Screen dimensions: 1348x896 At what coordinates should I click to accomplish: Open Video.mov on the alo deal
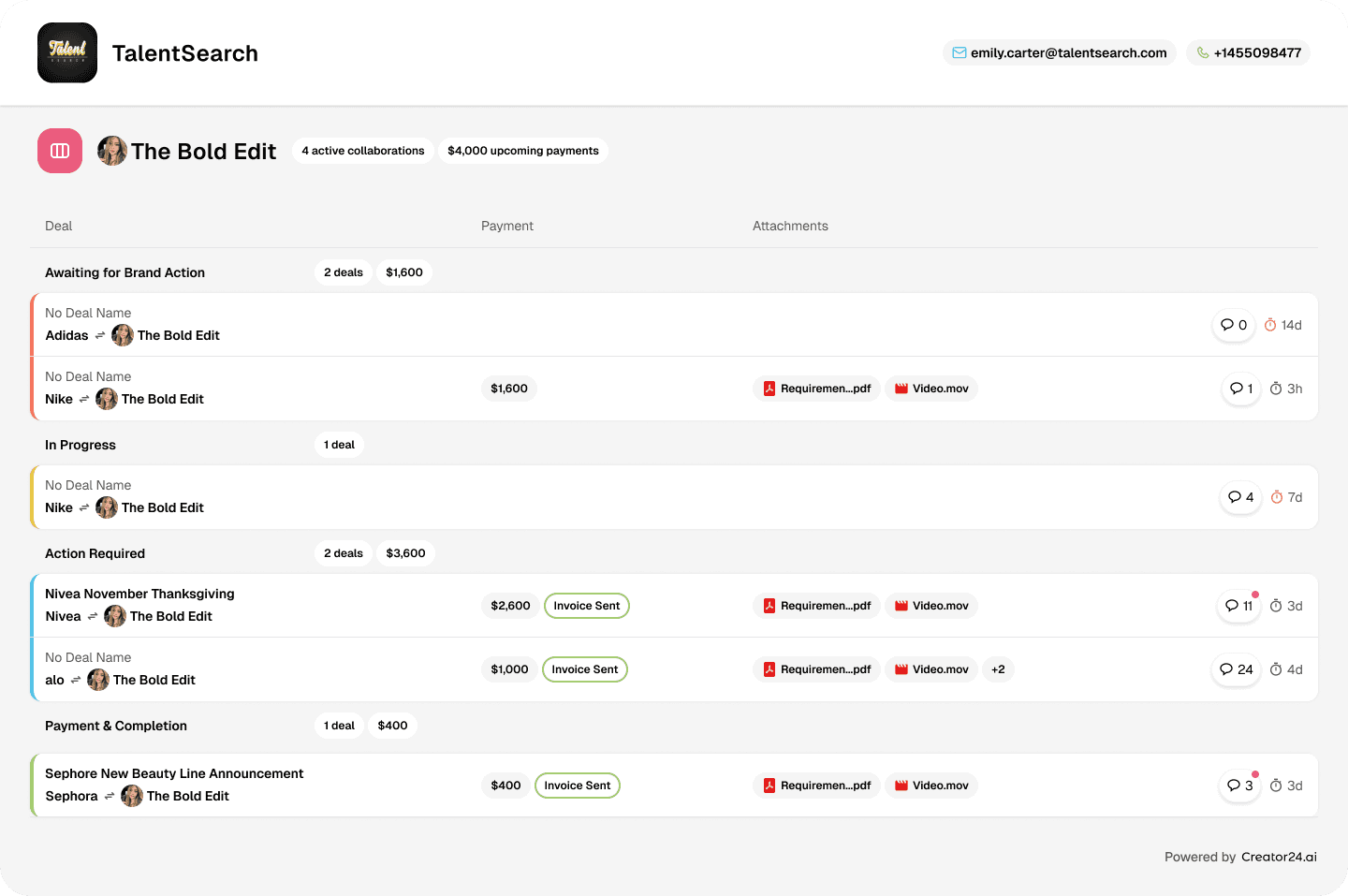coord(931,669)
